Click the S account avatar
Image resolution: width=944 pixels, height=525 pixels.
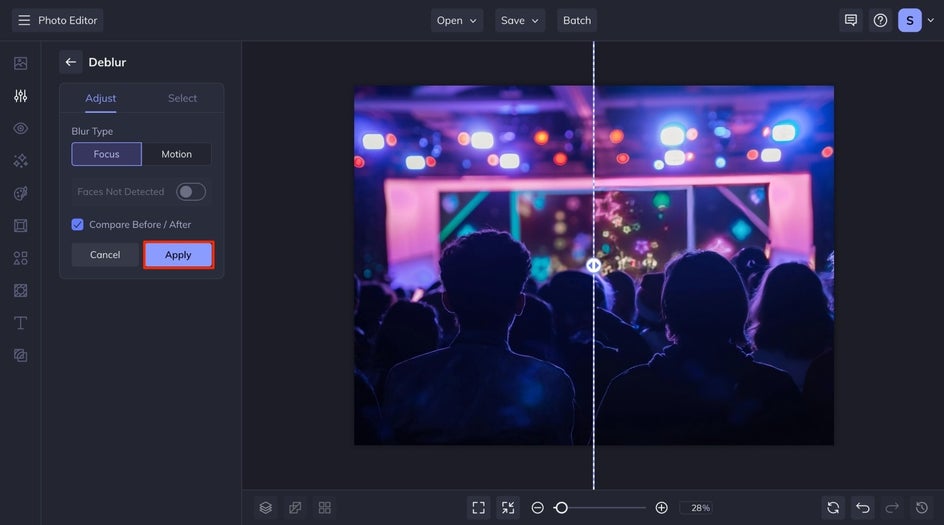910,20
